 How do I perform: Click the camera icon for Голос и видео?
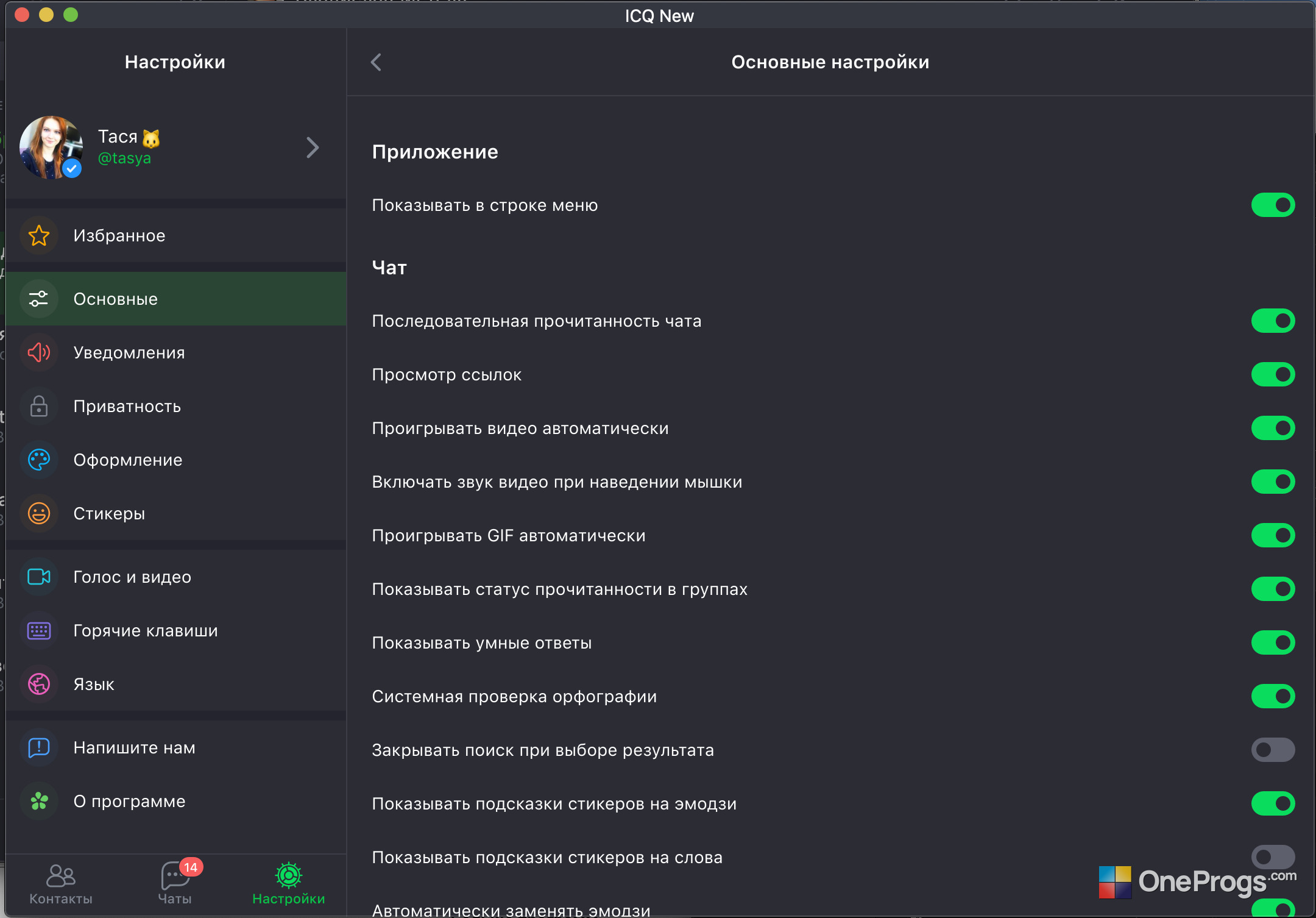39,577
